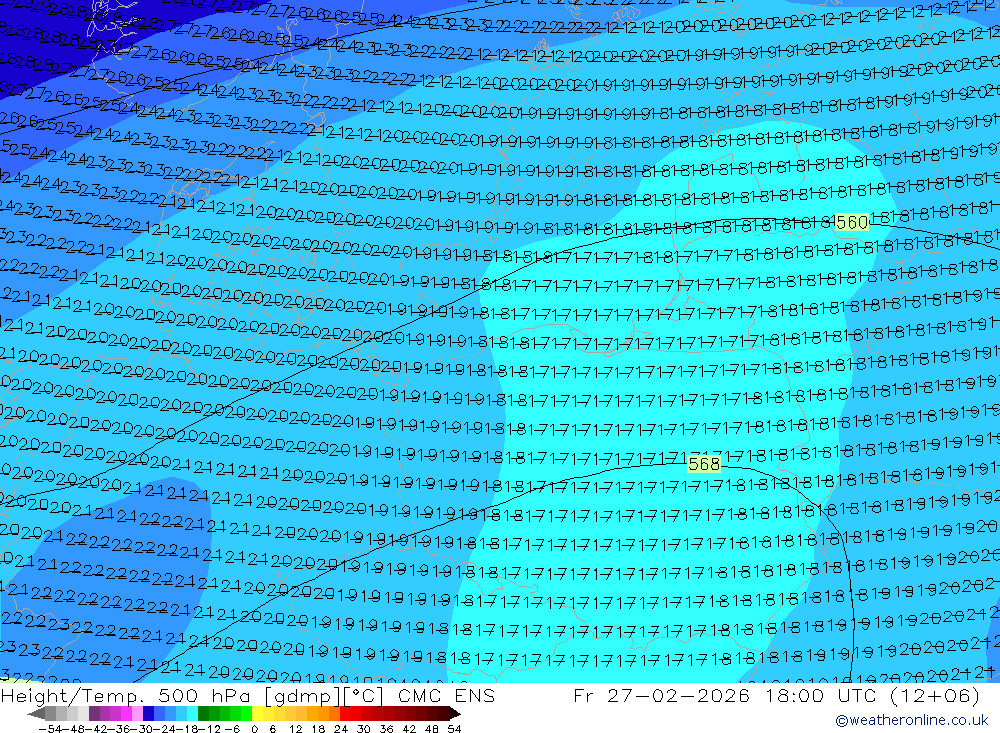Image resolution: width=1000 pixels, height=733 pixels.
Task: Select the dark blue swatch in the temperature legend
Action: tap(148, 713)
